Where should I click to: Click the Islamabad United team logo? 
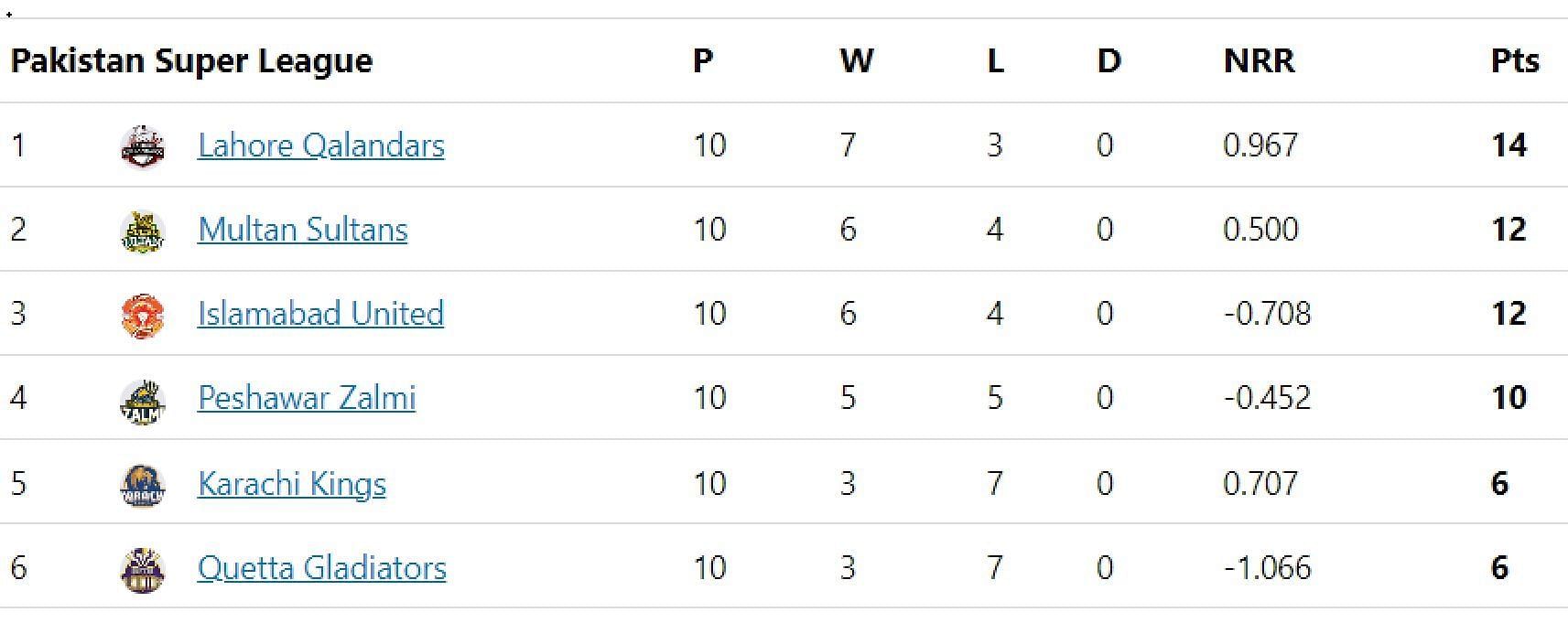pyautogui.click(x=143, y=315)
